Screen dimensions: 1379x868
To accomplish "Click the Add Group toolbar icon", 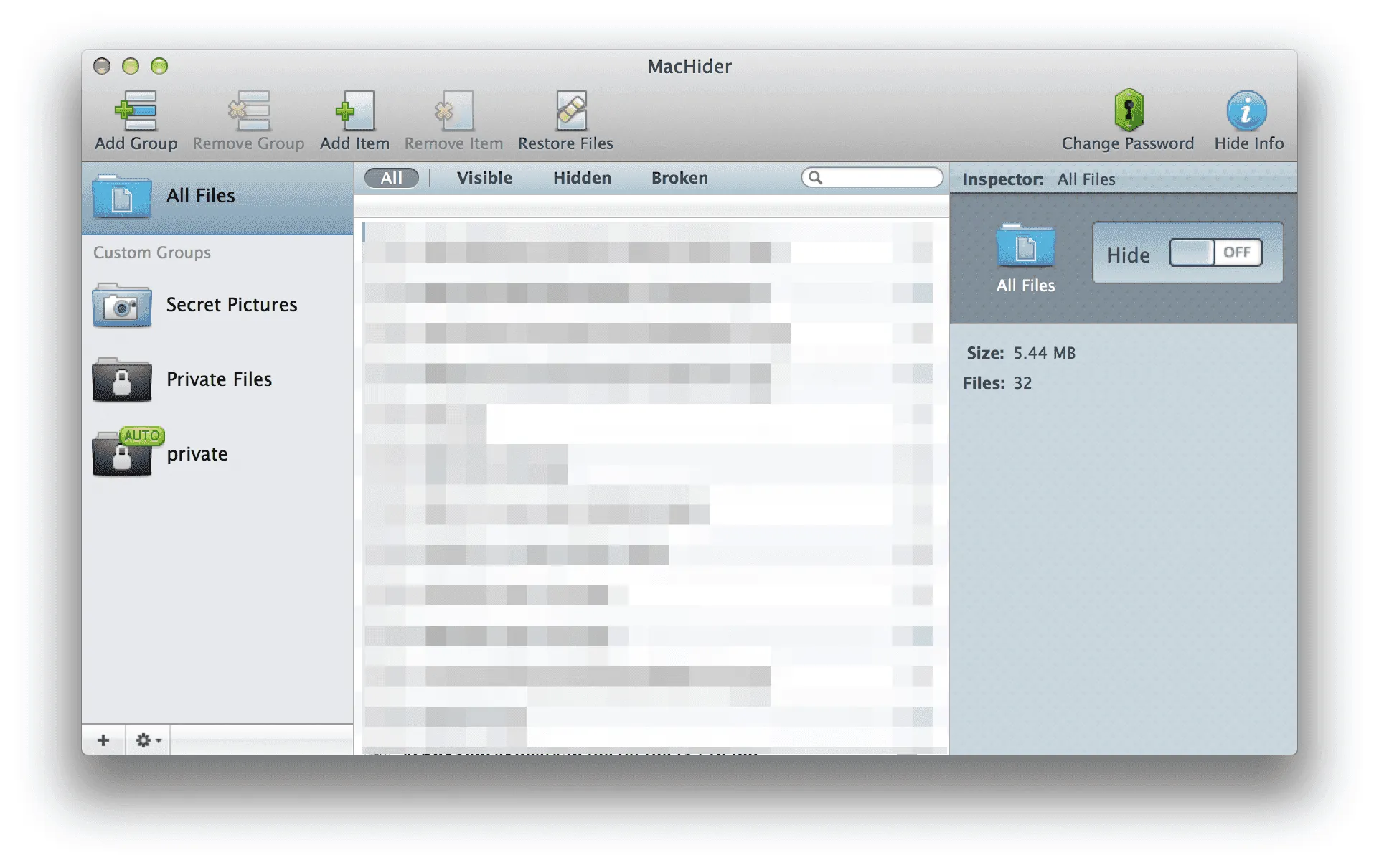I will [x=136, y=111].
